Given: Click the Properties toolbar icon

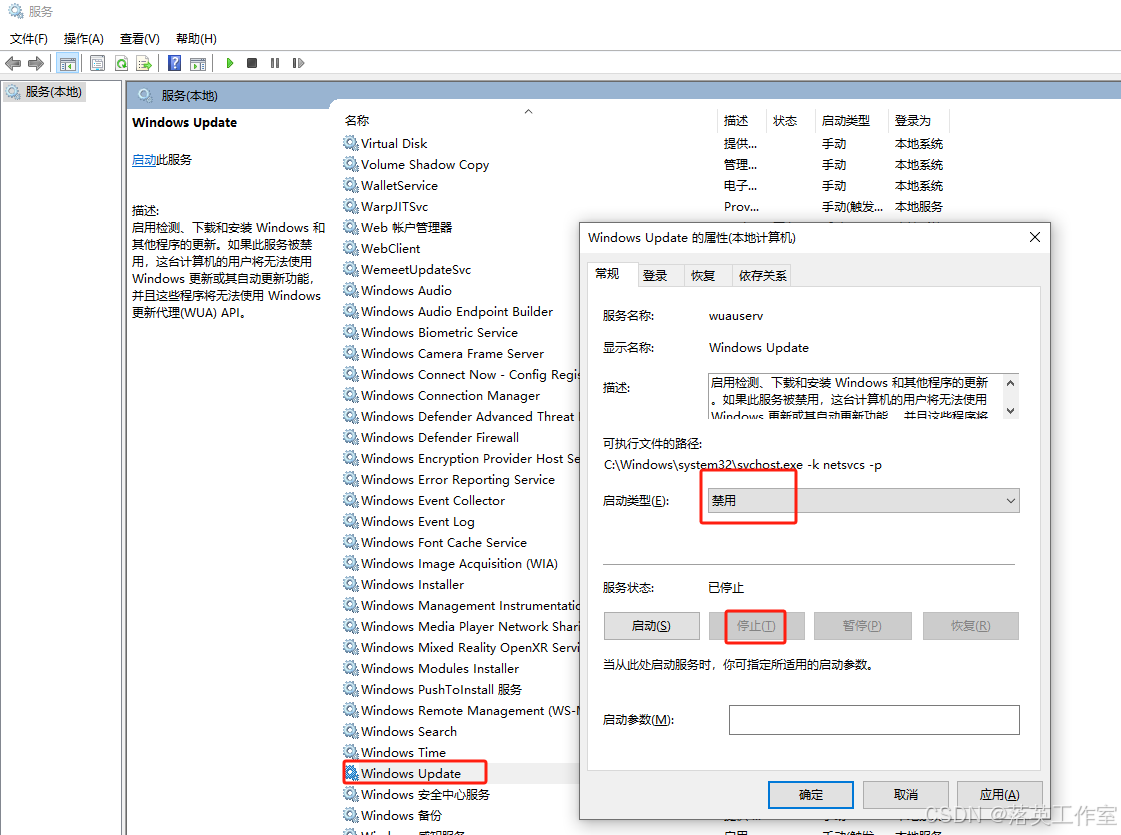Looking at the screenshot, I should [97, 64].
